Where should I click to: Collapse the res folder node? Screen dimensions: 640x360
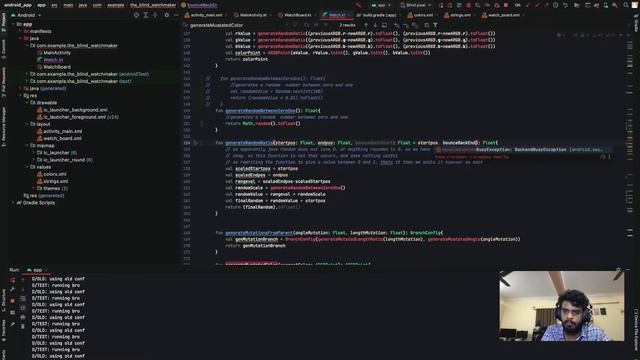20,96
